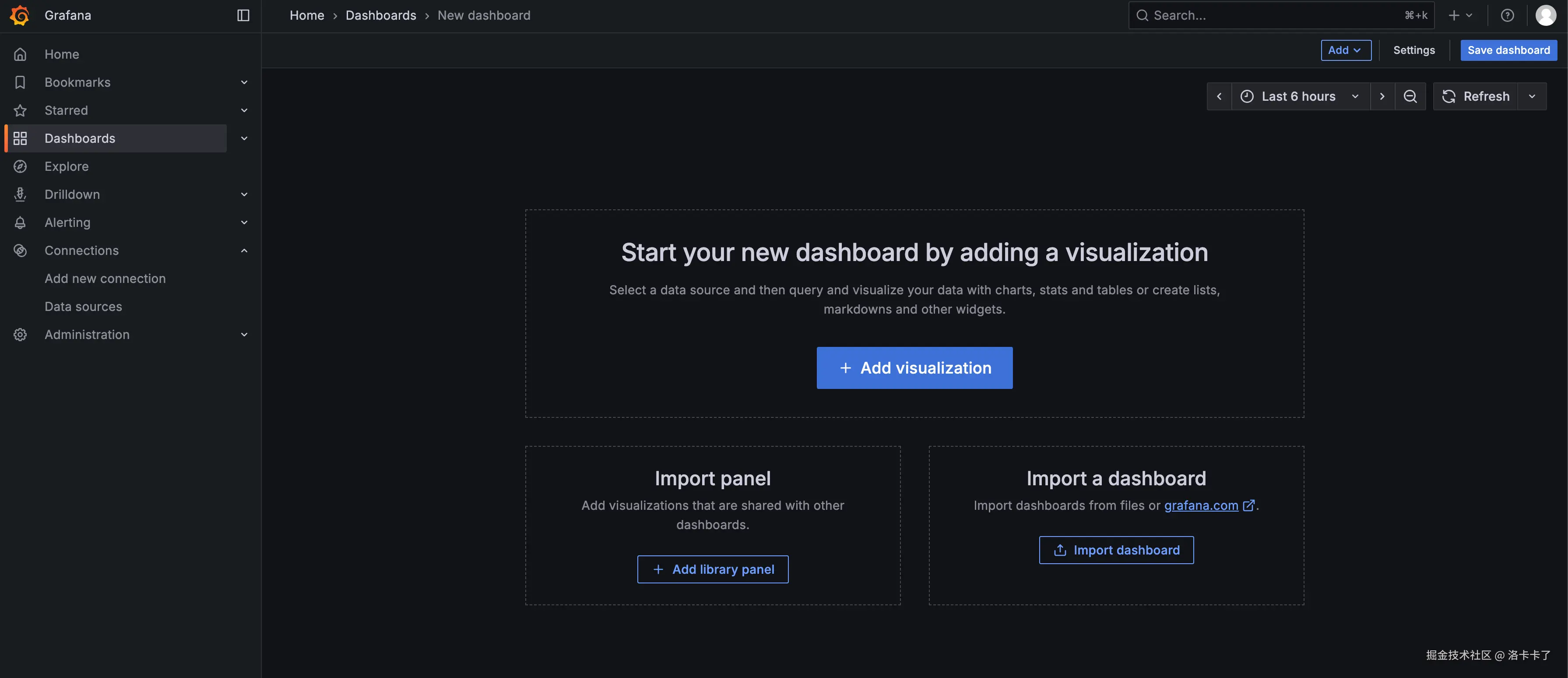Screen dimensions: 1568x678
Task: Open the user profile avatar
Action: (1546, 15)
